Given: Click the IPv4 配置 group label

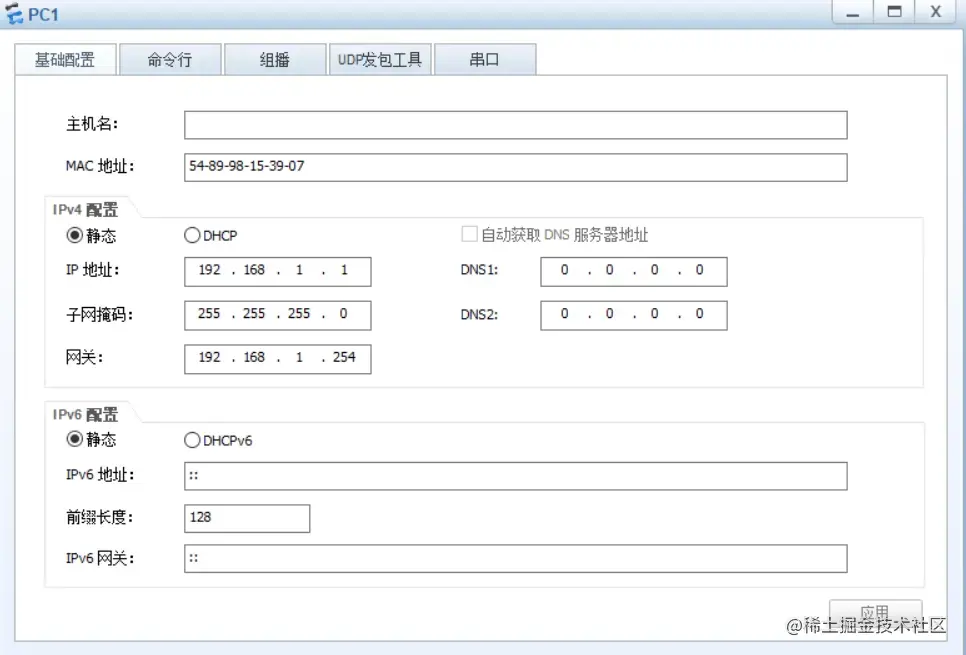Looking at the screenshot, I should click(85, 210).
